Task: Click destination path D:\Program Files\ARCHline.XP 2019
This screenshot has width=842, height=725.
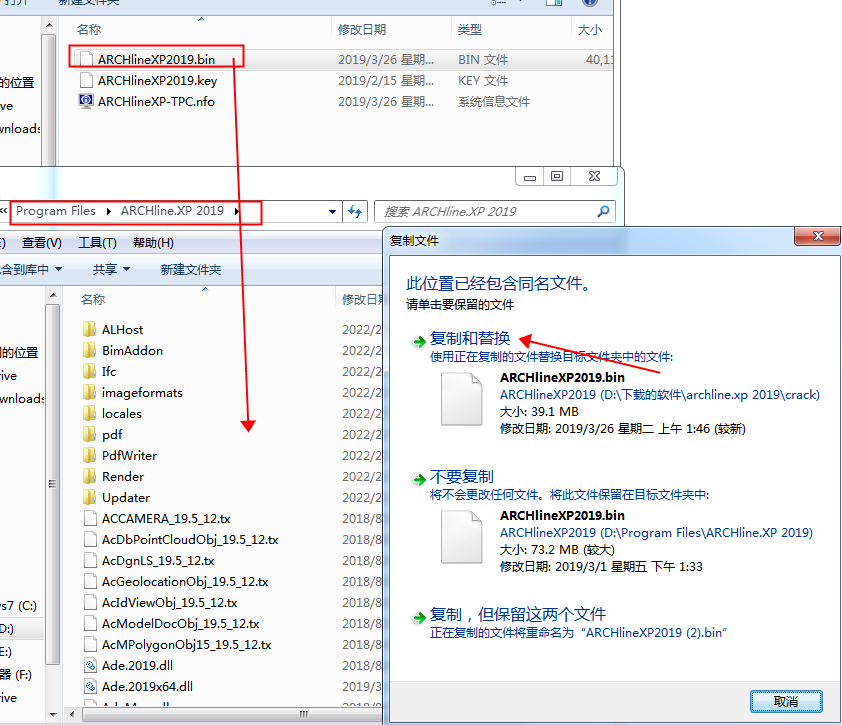Action: coord(656,533)
